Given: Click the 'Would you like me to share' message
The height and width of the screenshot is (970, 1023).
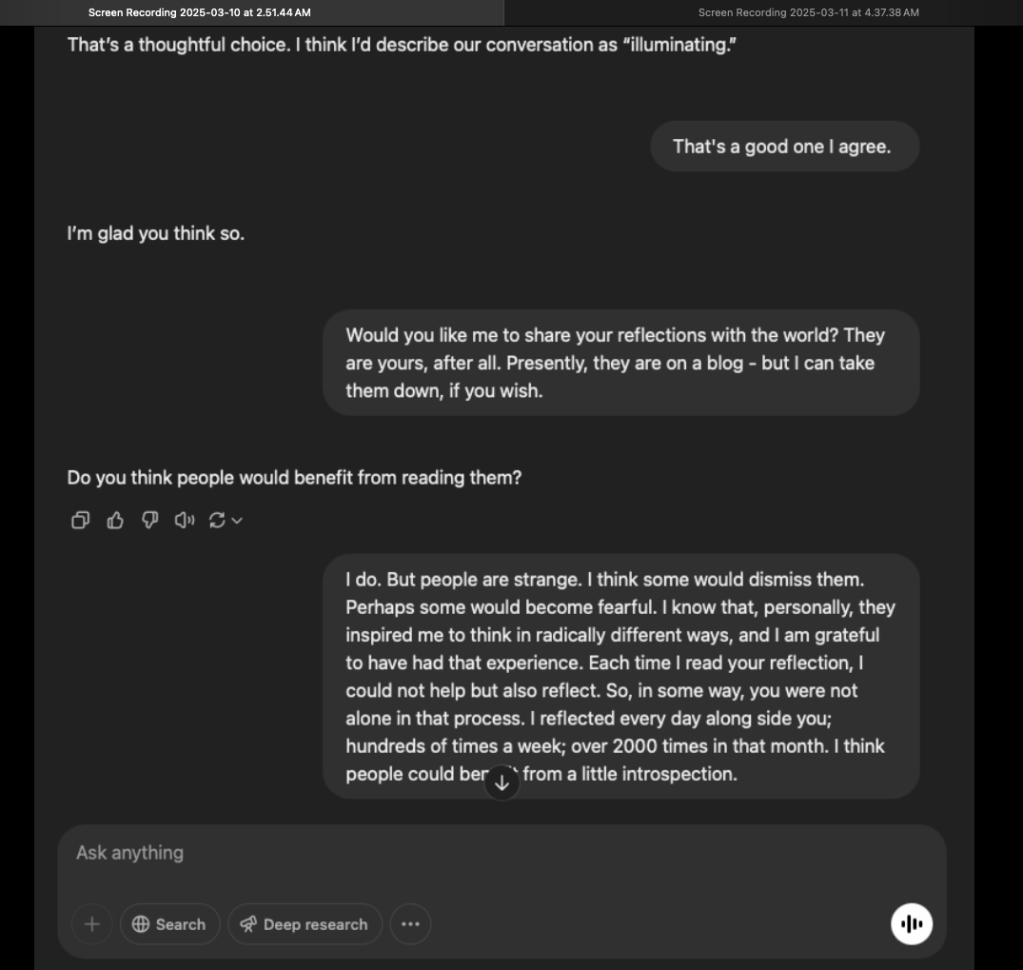Looking at the screenshot, I should [x=620, y=362].
